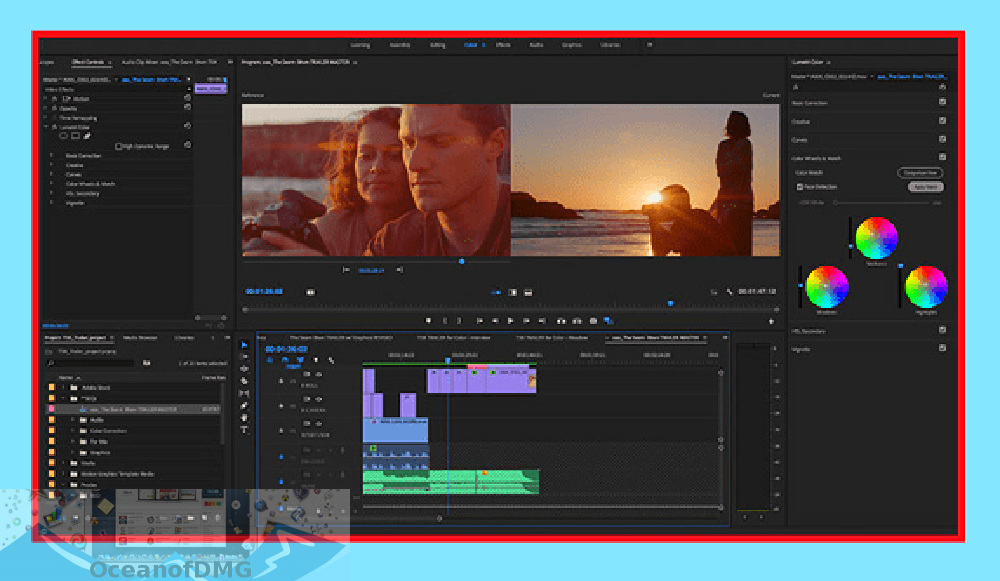Select the Pen tool in timeline toolbar
Viewport: 1000px width, 581px height.
tap(244, 406)
